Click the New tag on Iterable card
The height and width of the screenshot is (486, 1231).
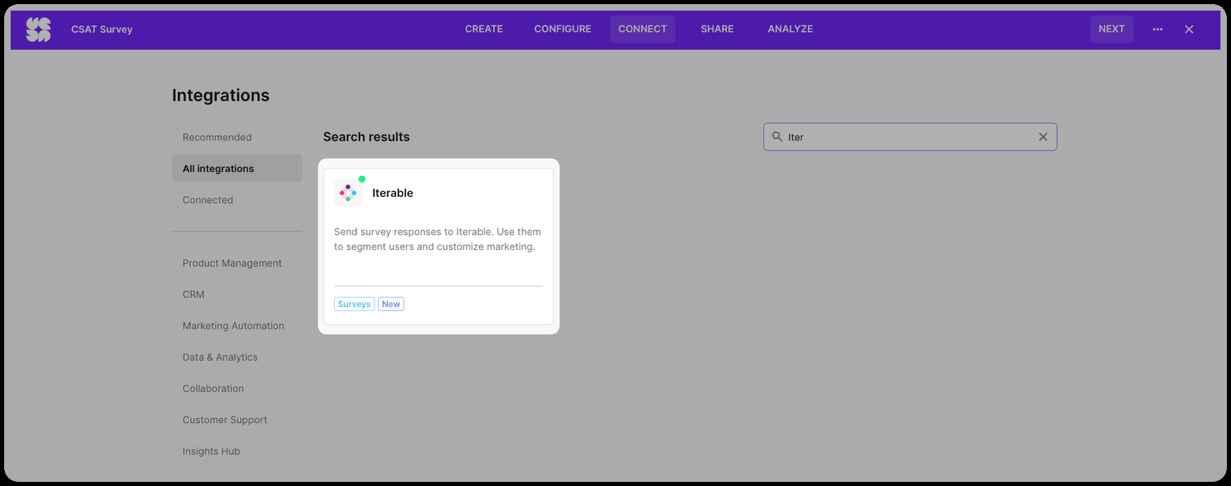pos(391,304)
